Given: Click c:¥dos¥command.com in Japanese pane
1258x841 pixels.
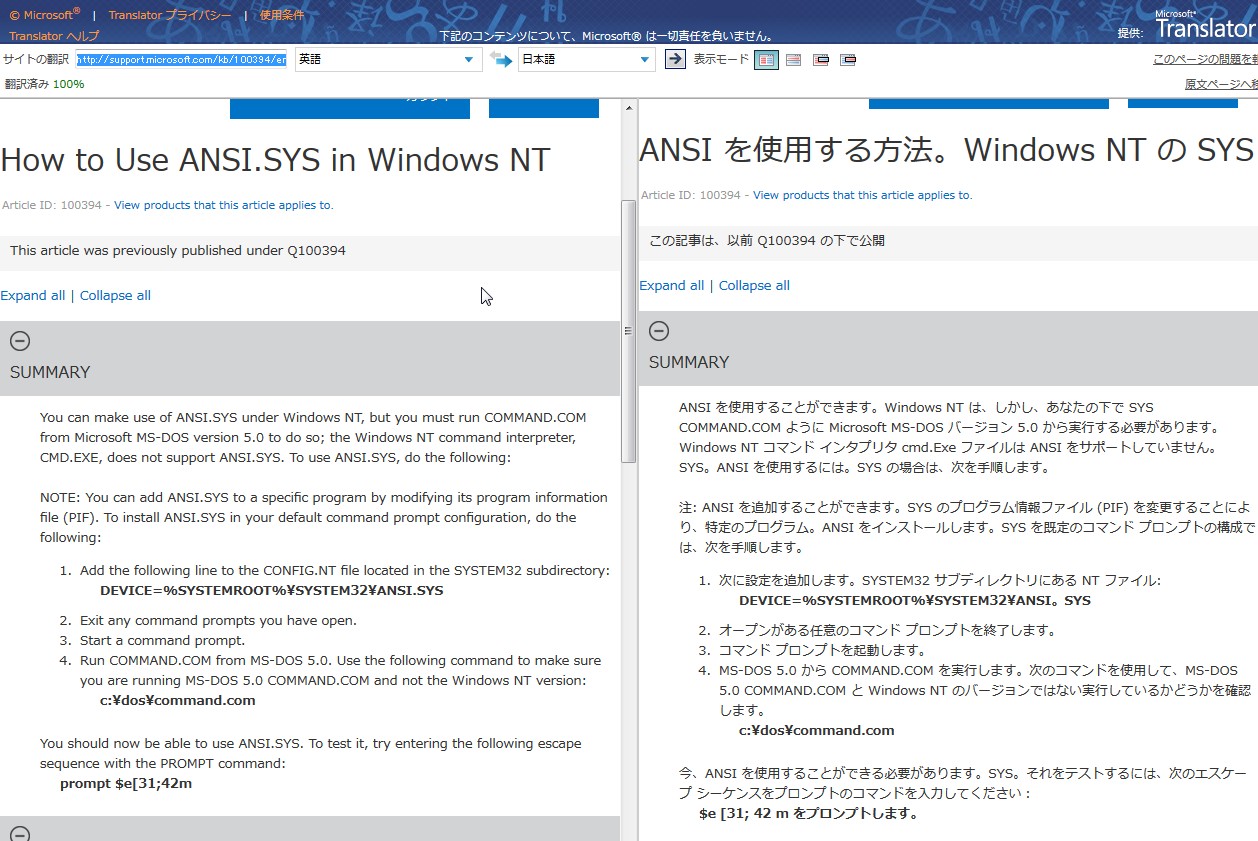Looking at the screenshot, I should [x=816, y=730].
